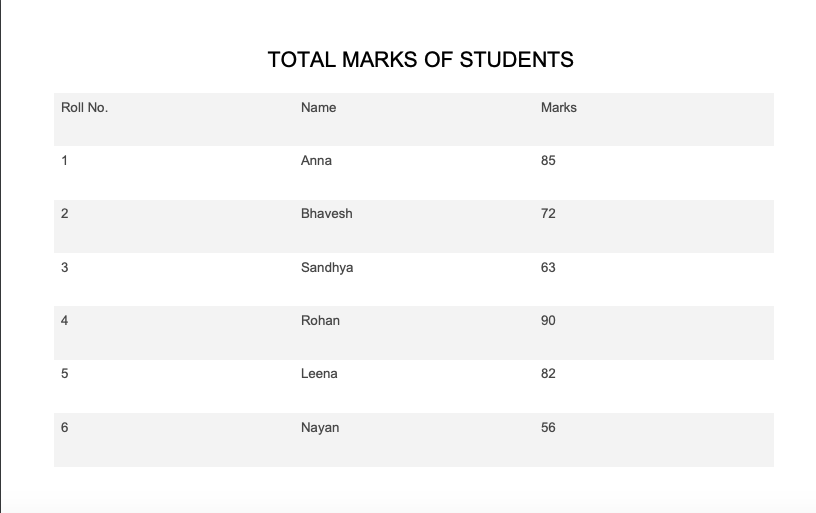Viewport: 816px width, 513px height.
Task: Select the Name column header
Action: [318, 108]
